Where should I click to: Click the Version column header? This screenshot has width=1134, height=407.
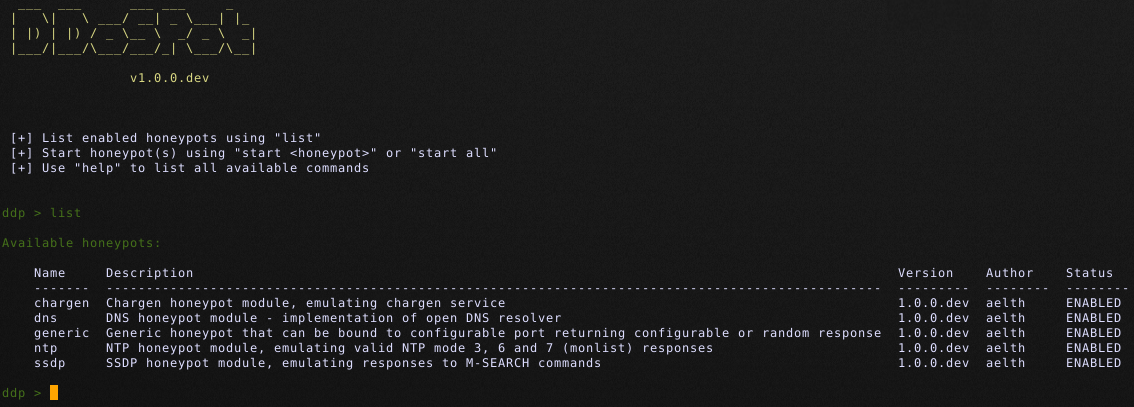[926, 273]
